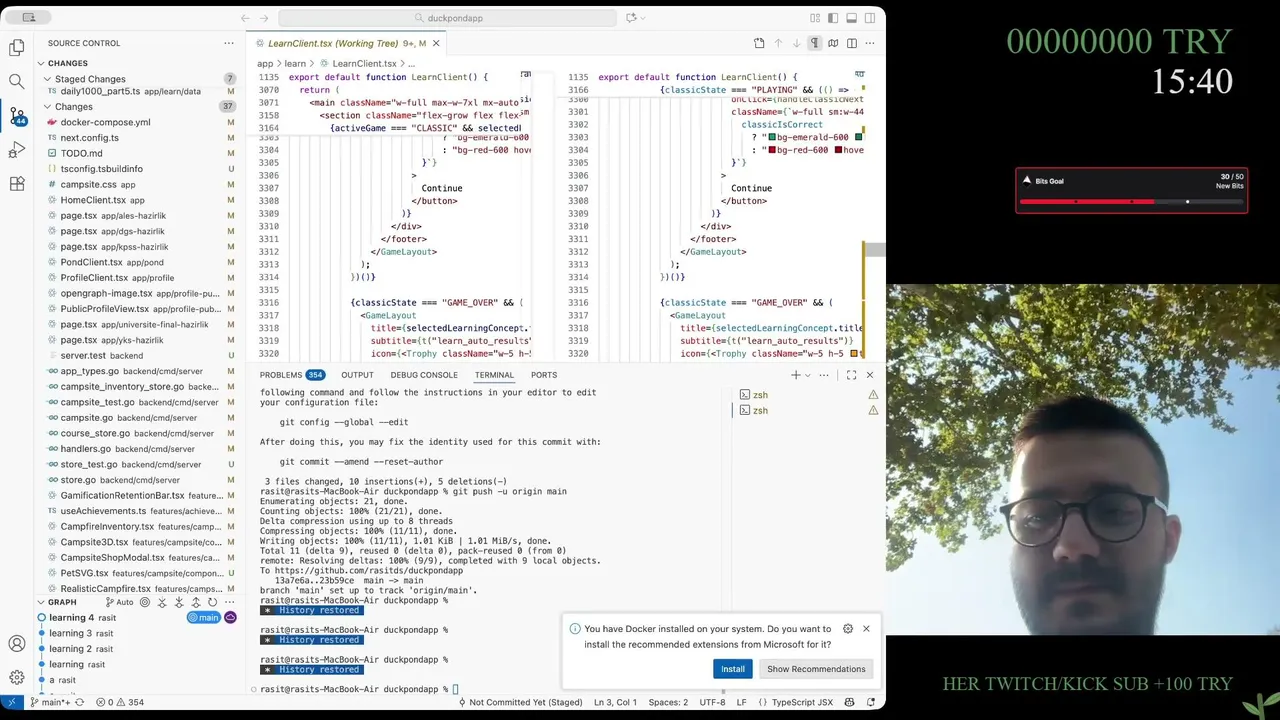Click the main* branch in status bar
The height and width of the screenshot is (720, 1280).
(x=50, y=702)
